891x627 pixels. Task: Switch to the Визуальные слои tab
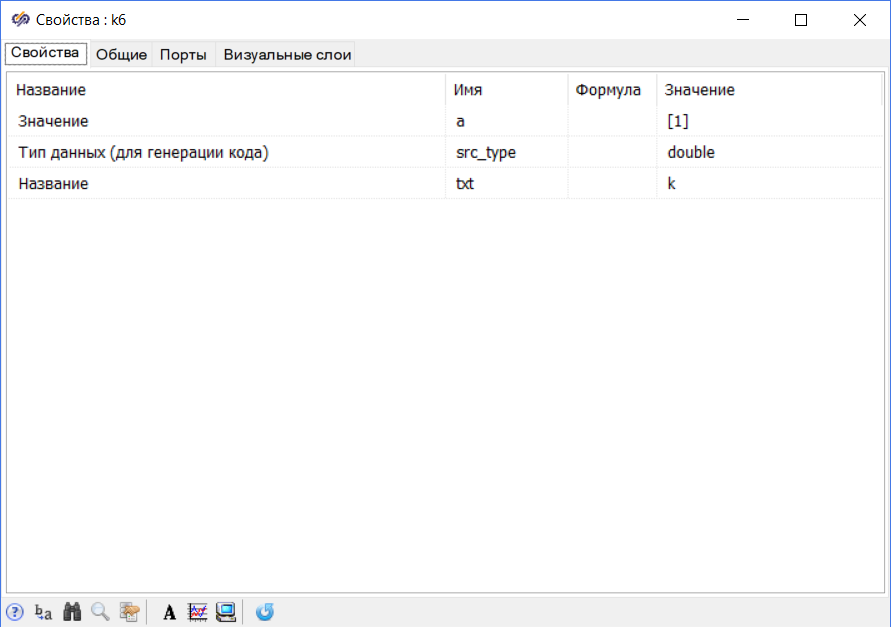click(x=287, y=55)
